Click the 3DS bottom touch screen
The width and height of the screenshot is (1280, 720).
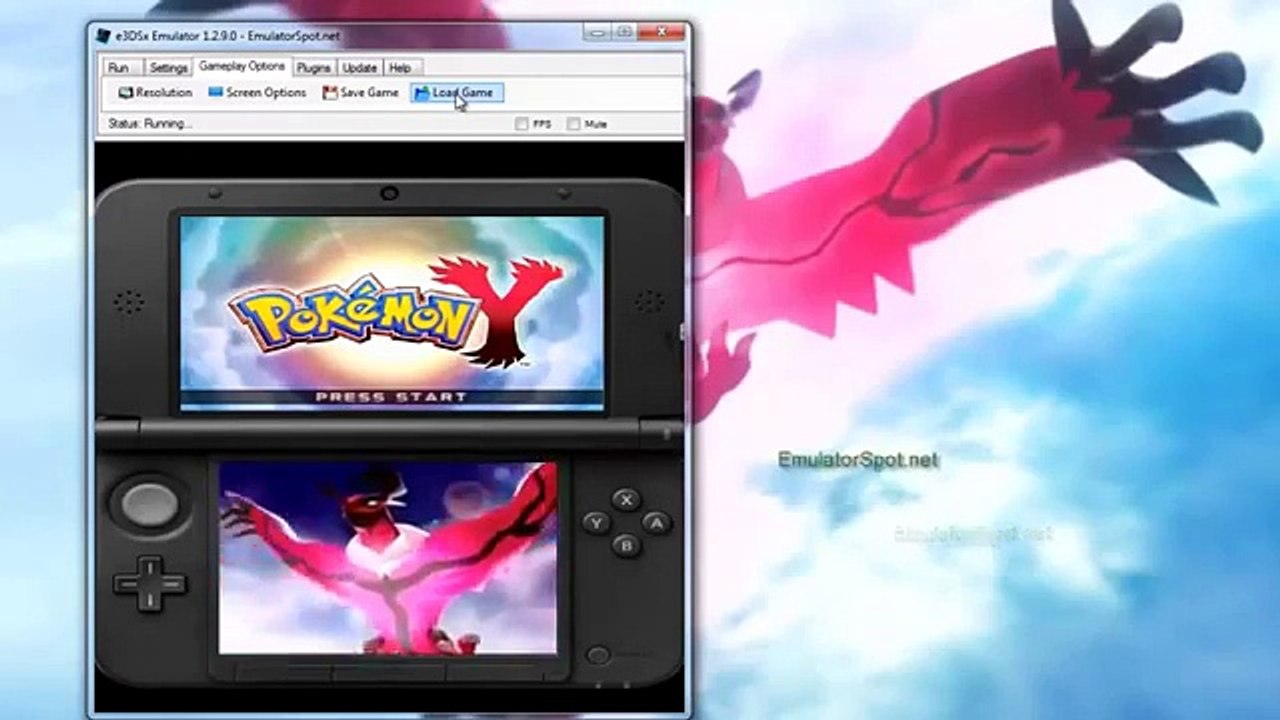388,558
